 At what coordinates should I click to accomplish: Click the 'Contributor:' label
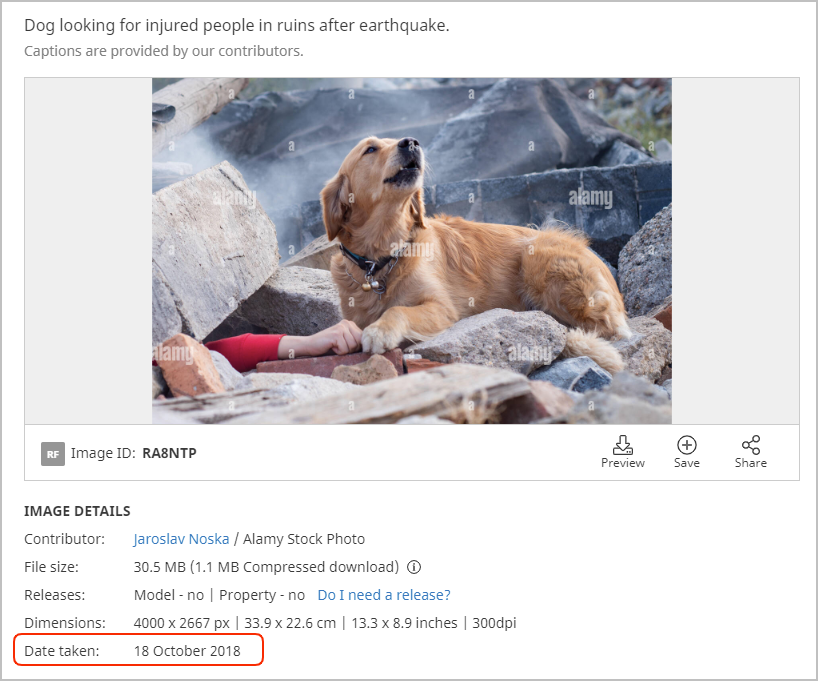tap(65, 539)
